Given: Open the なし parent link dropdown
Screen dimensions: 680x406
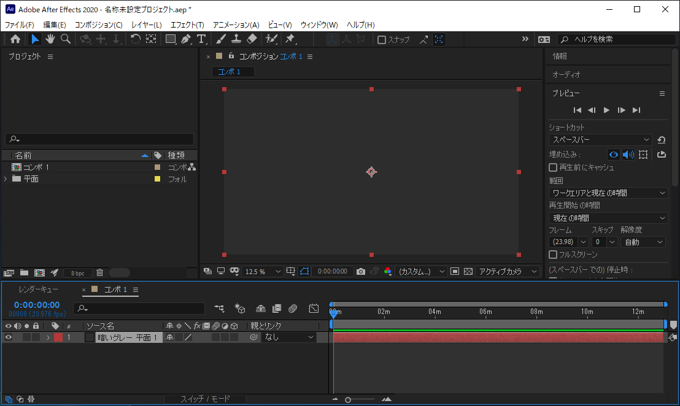Looking at the screenshot, I should click(288, 337).
